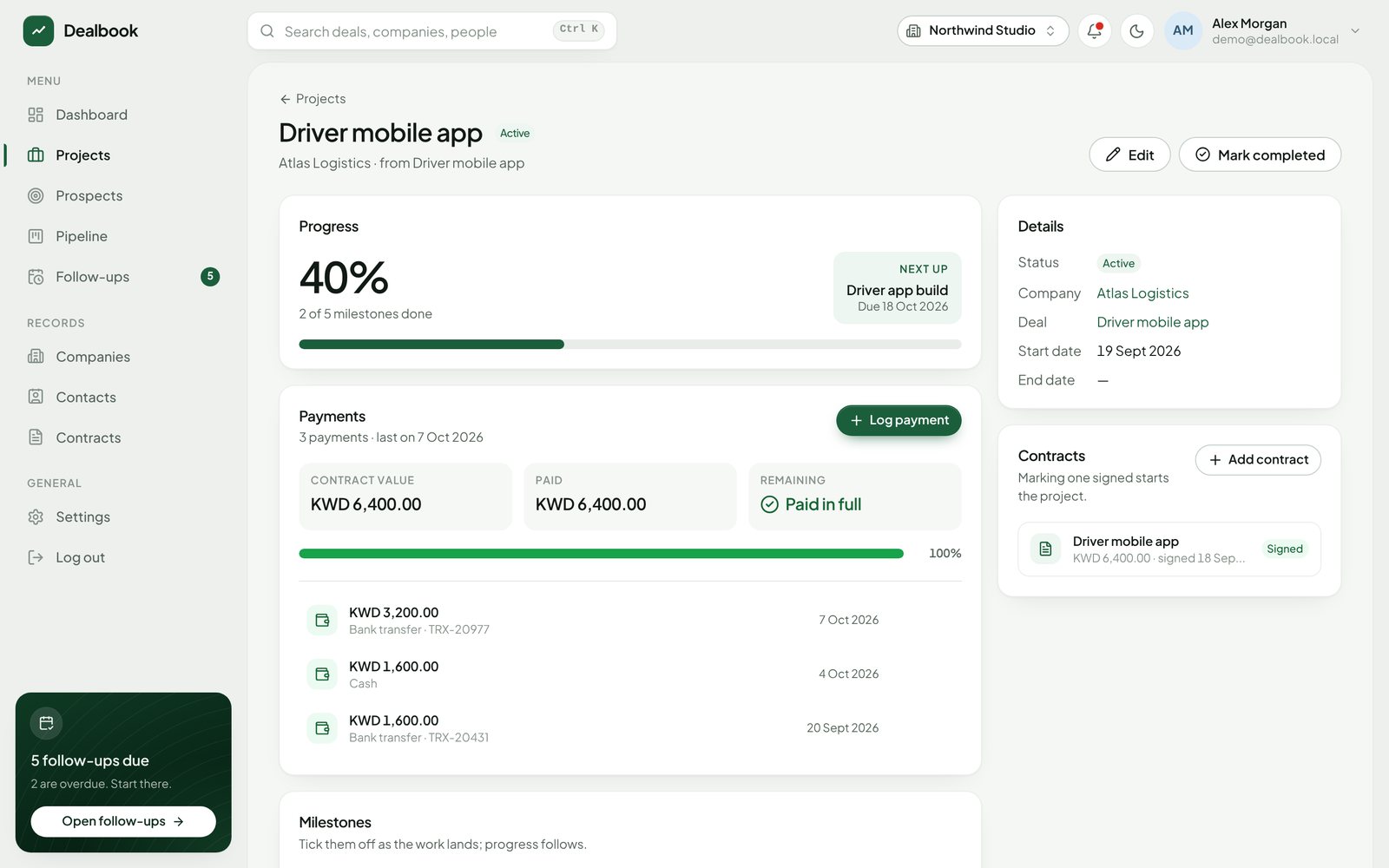Go back via the Projects breadcrumb link

coord(313,99)
